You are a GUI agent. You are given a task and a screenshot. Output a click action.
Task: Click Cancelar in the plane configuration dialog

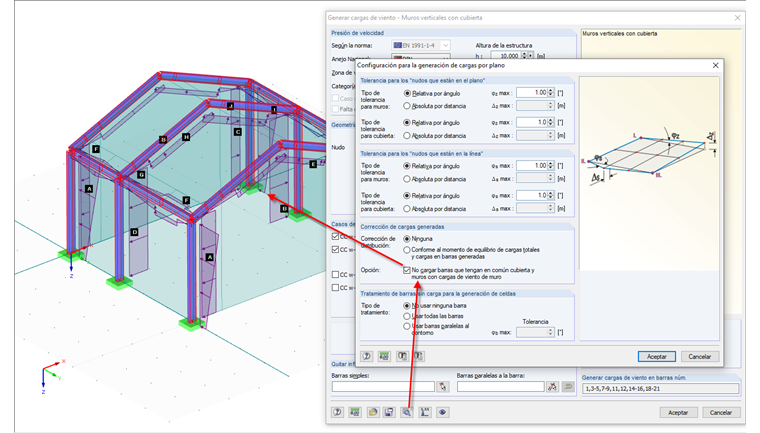700,356
